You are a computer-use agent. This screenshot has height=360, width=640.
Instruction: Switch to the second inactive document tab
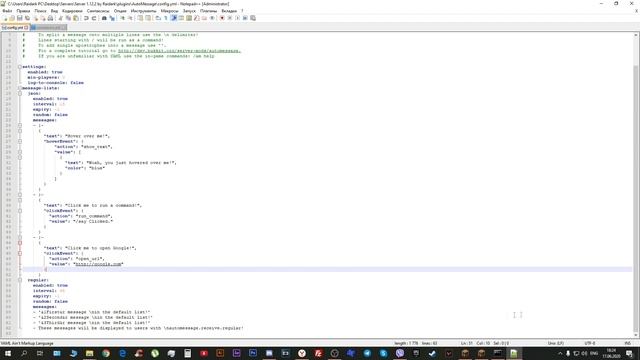tap(48, 27)
